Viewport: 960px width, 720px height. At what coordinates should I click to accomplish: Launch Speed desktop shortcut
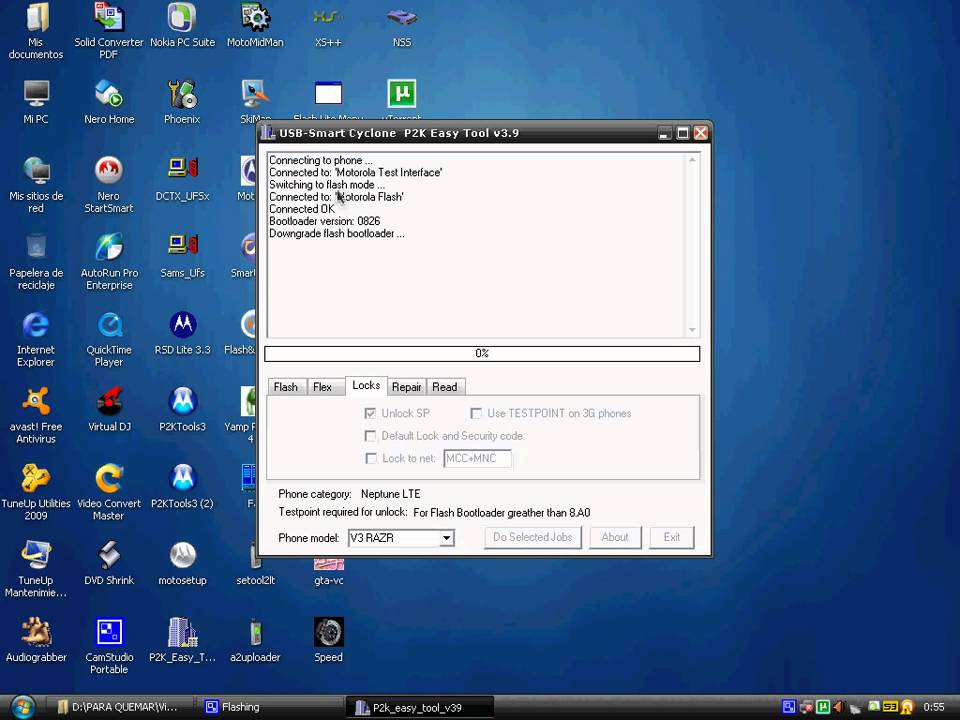pos(328,640)
